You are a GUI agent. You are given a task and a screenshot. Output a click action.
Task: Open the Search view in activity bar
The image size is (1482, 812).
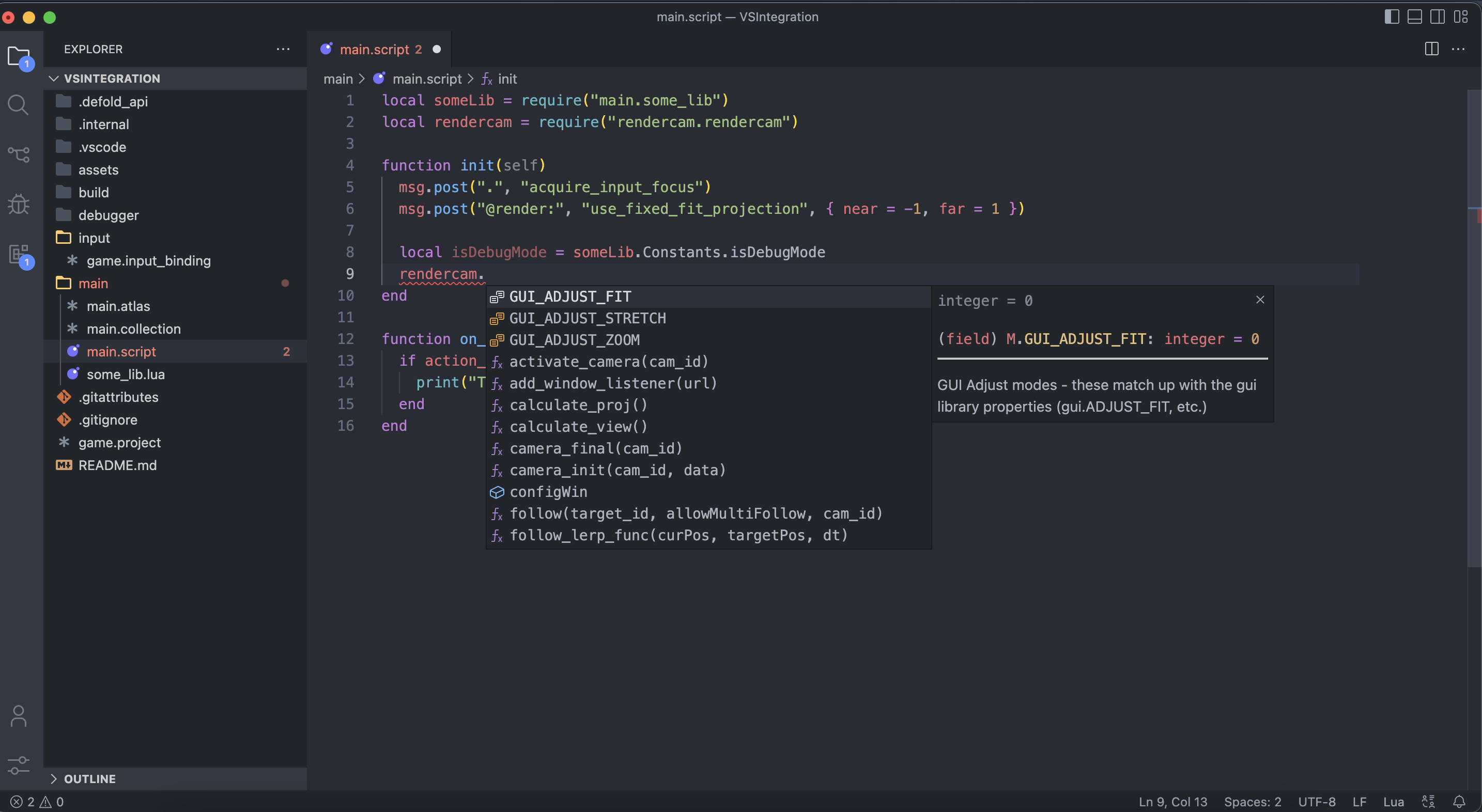click(19, 105)
